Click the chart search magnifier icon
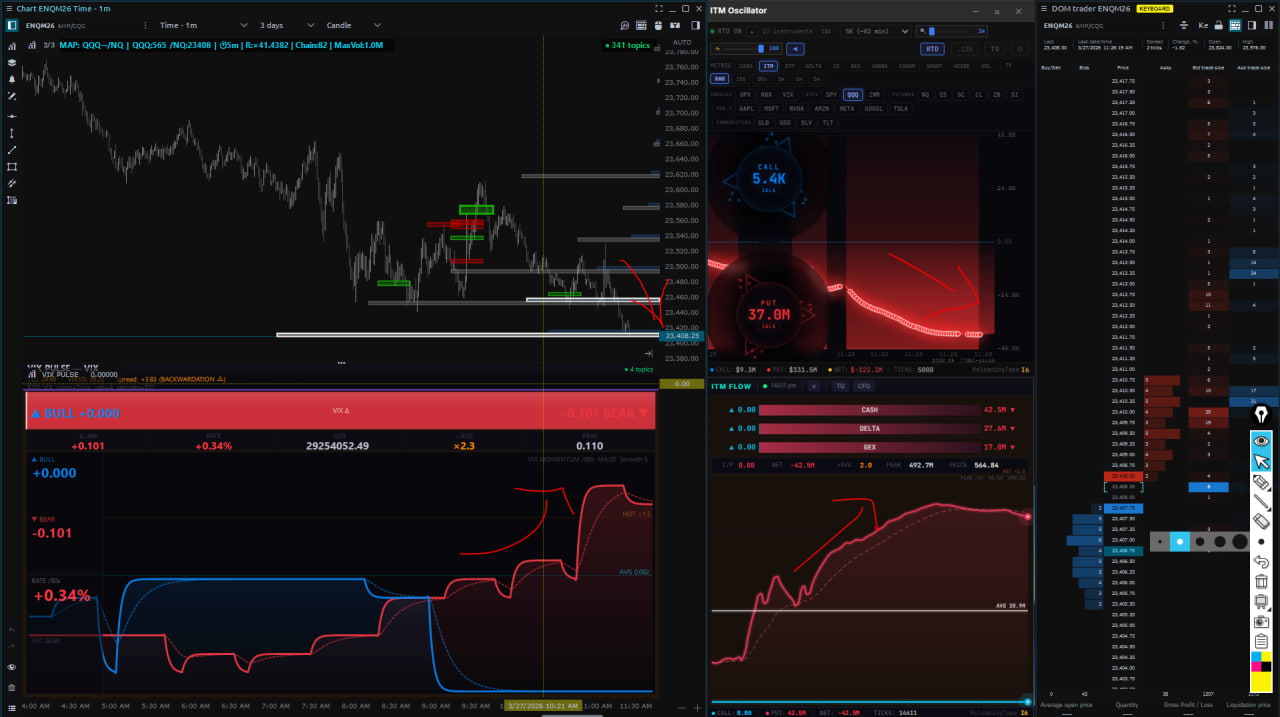1280x717 pixels. coord(624,25)
